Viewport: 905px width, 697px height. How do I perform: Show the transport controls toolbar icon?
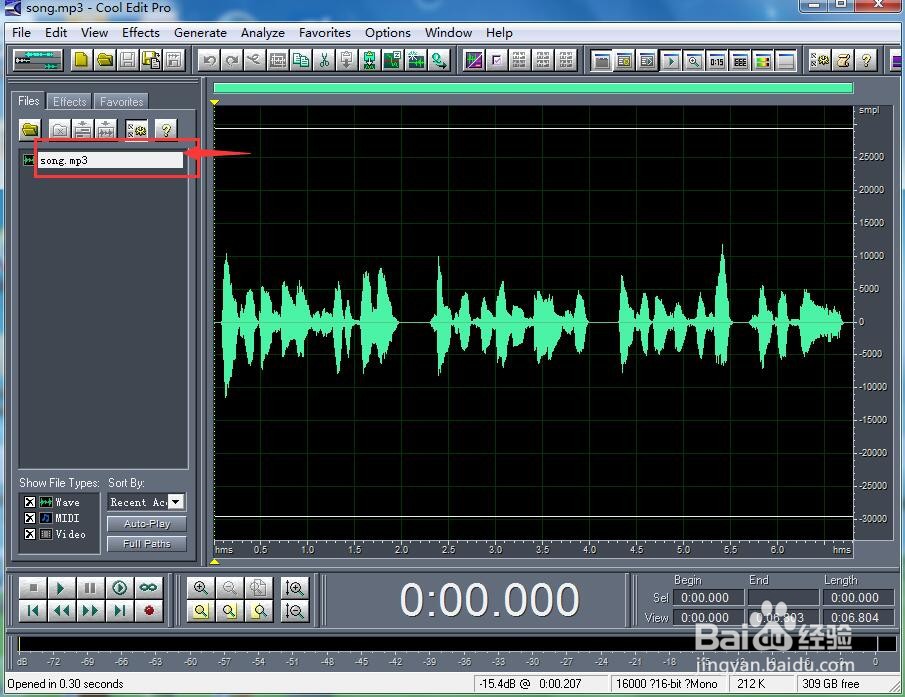point(671,61)
